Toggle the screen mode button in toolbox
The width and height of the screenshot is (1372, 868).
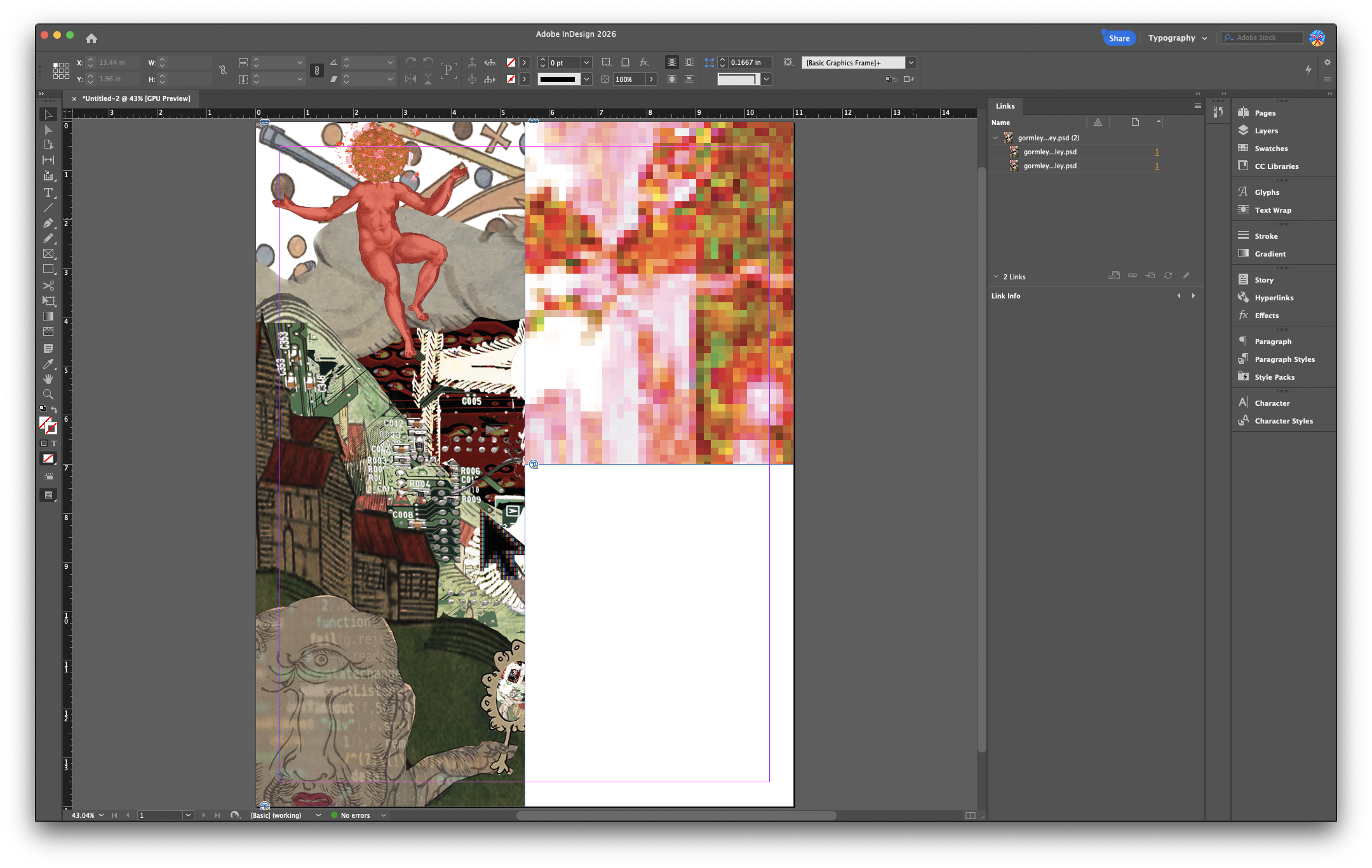pos(48,495)
